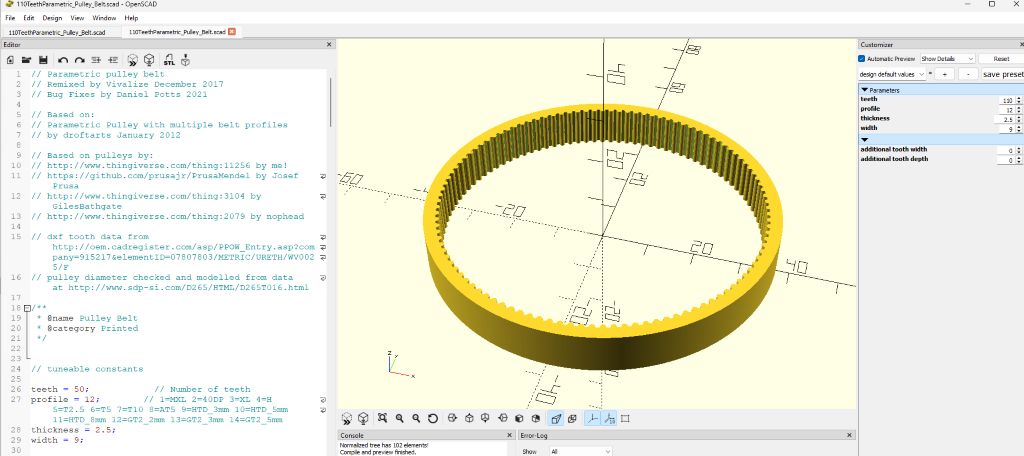Indent the selected code lines
Screen dimensions: 1024x456
point(112,60)
